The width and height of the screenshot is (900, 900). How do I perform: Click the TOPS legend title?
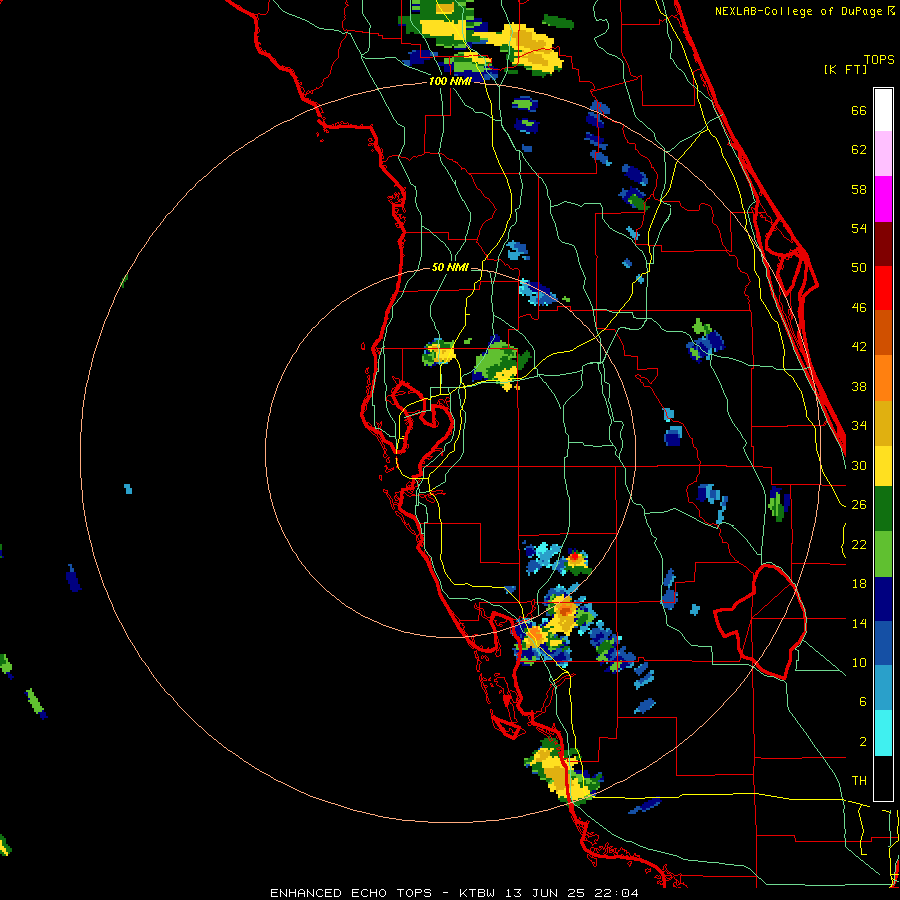(879, 59)
